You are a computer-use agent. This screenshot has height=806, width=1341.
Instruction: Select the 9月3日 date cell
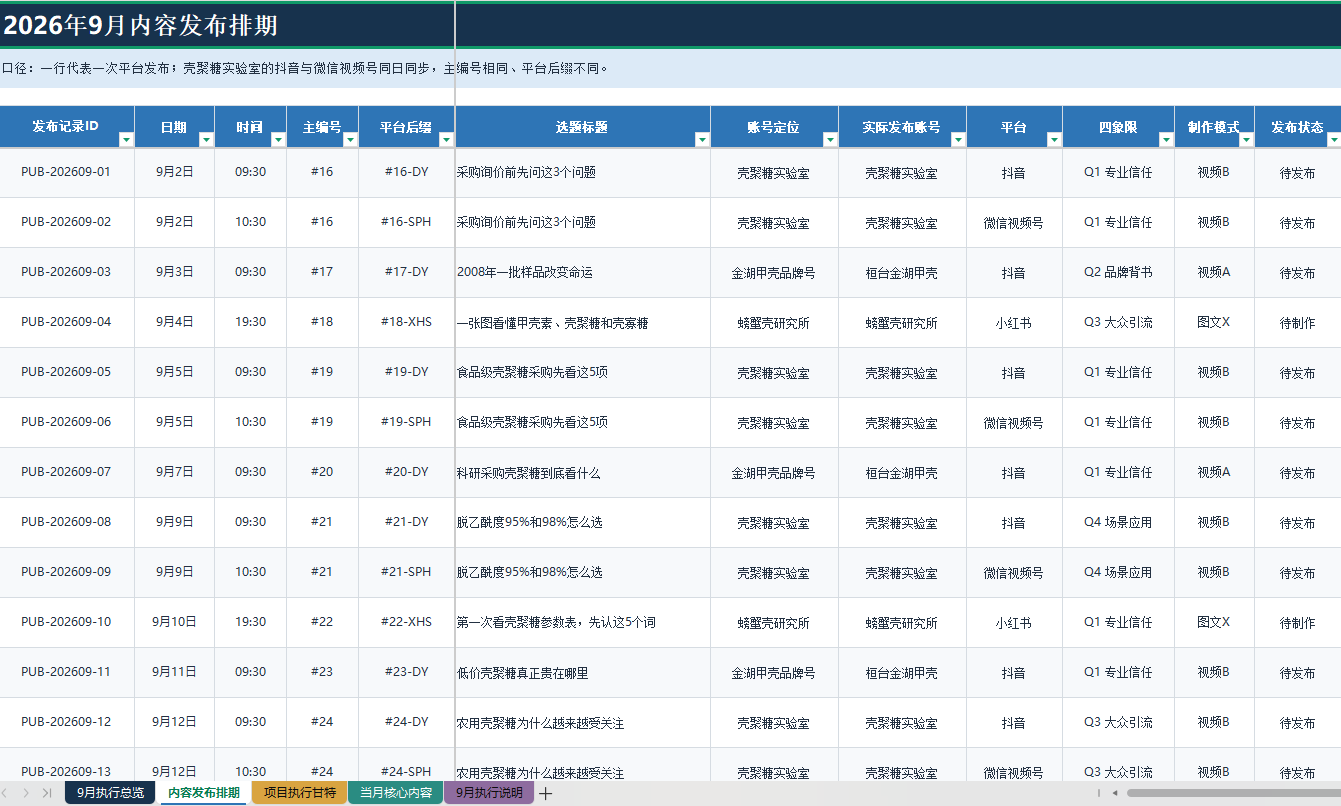pos(174,272)
